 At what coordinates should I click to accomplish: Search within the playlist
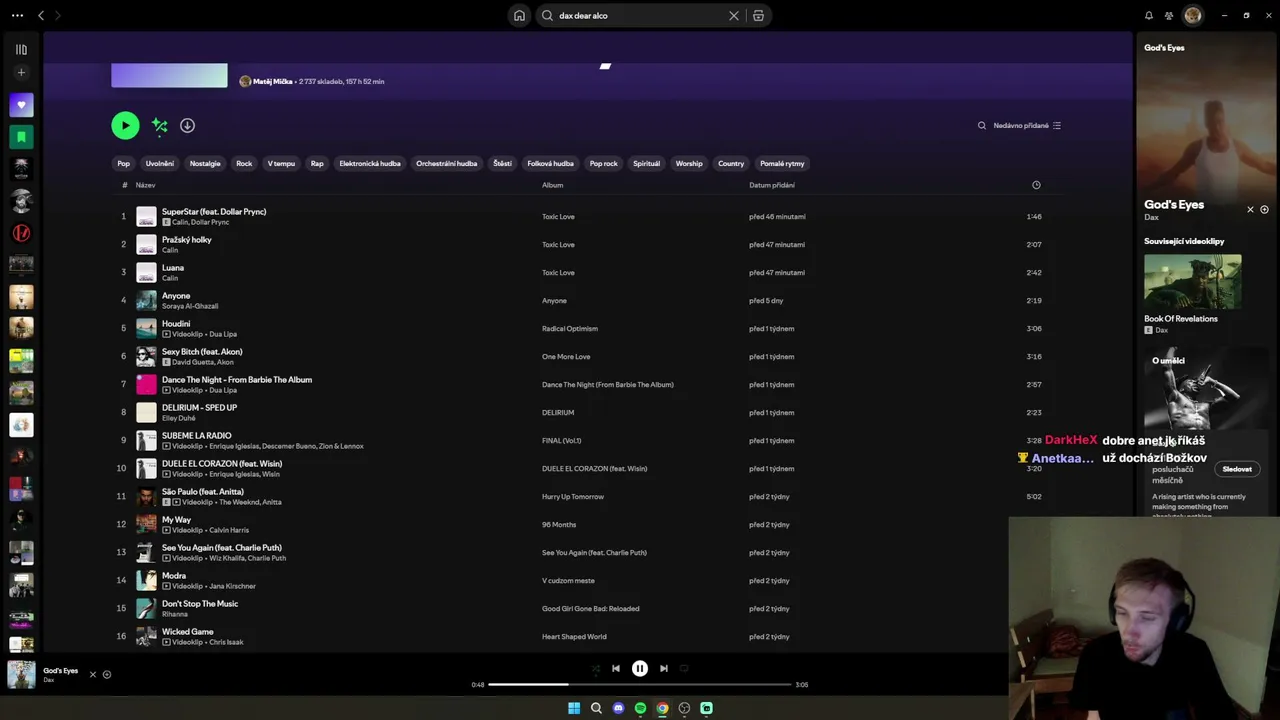click(x=982, y=126)
